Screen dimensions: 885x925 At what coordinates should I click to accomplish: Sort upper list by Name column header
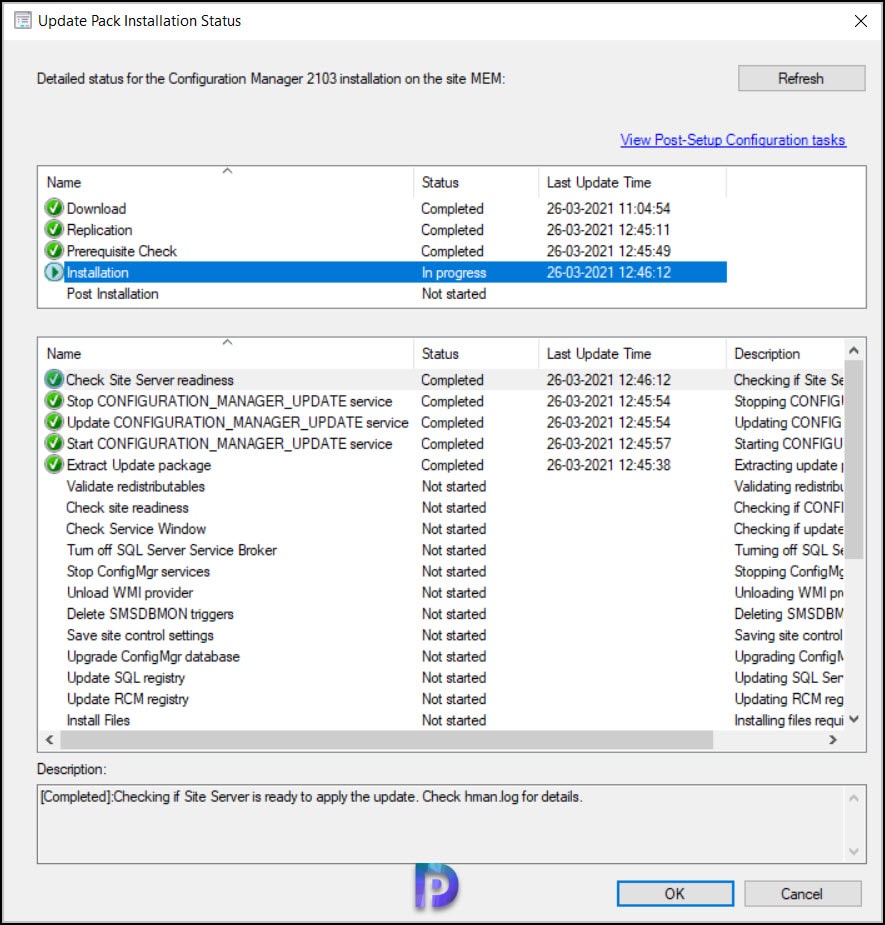click(226, 182)
